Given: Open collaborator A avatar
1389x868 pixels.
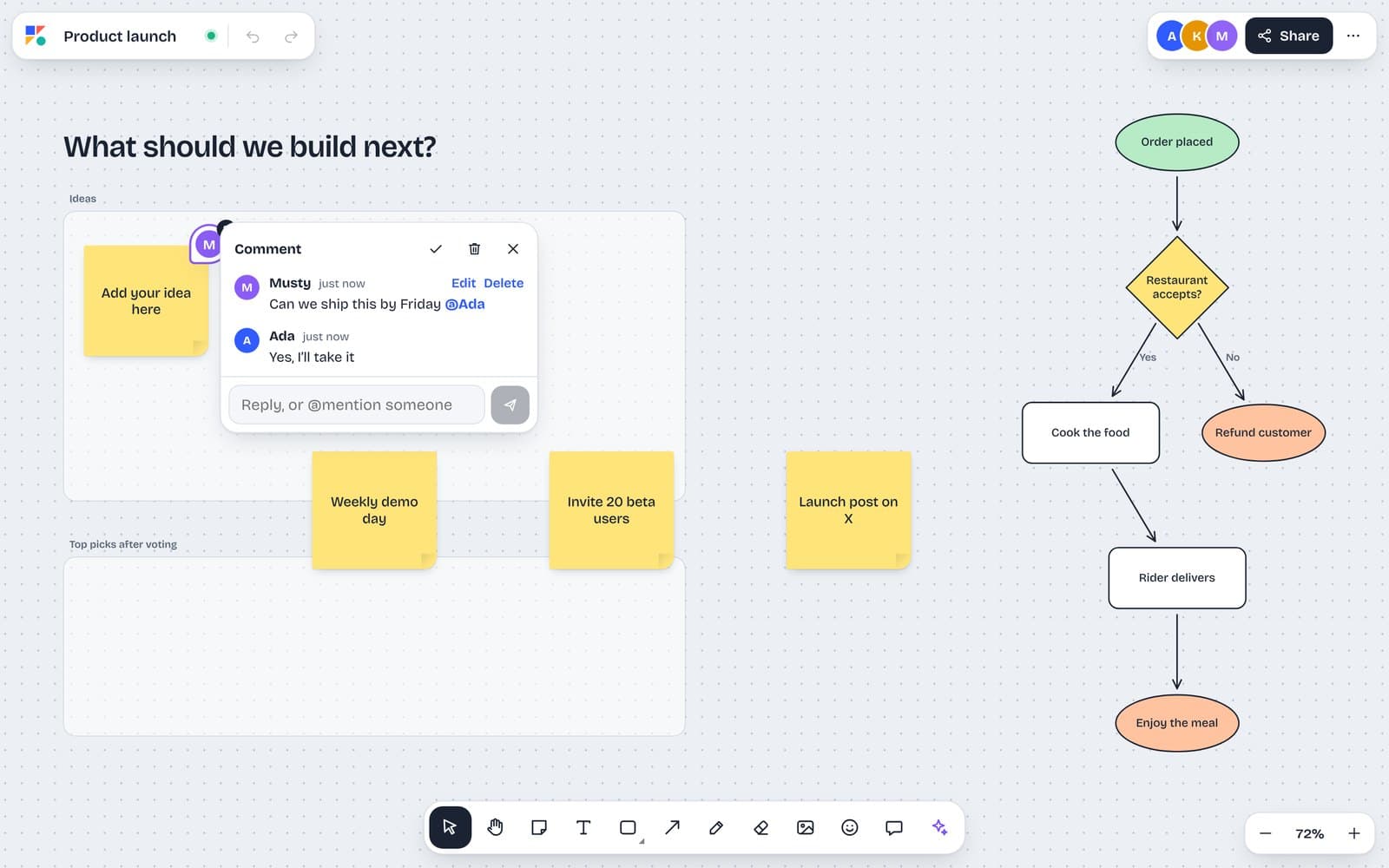Looking at the screenshot, I should (x=1171, y=36).
